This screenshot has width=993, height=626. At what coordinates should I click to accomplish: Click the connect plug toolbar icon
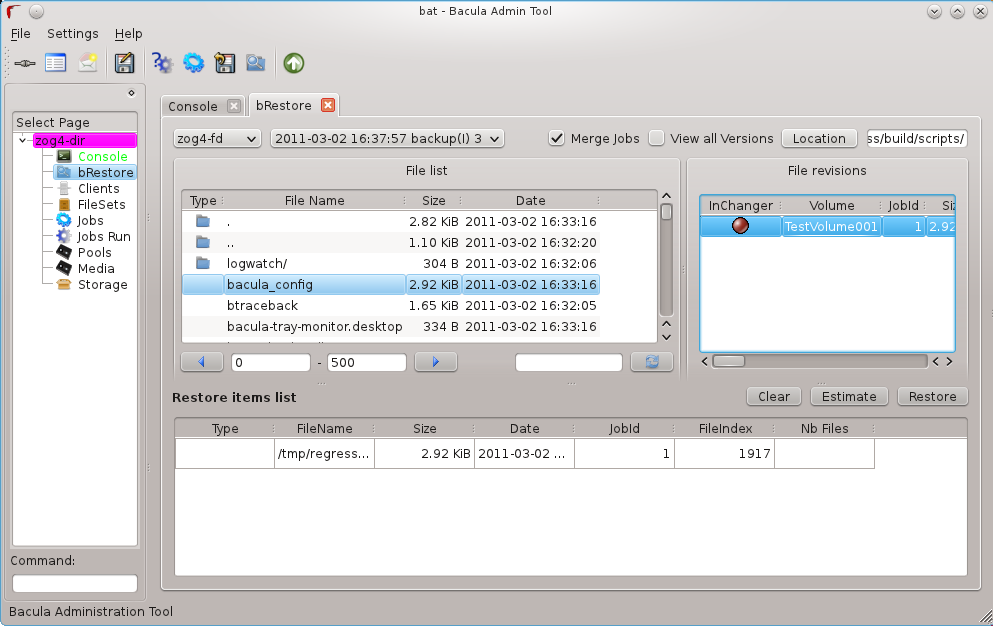coord(25,63)
